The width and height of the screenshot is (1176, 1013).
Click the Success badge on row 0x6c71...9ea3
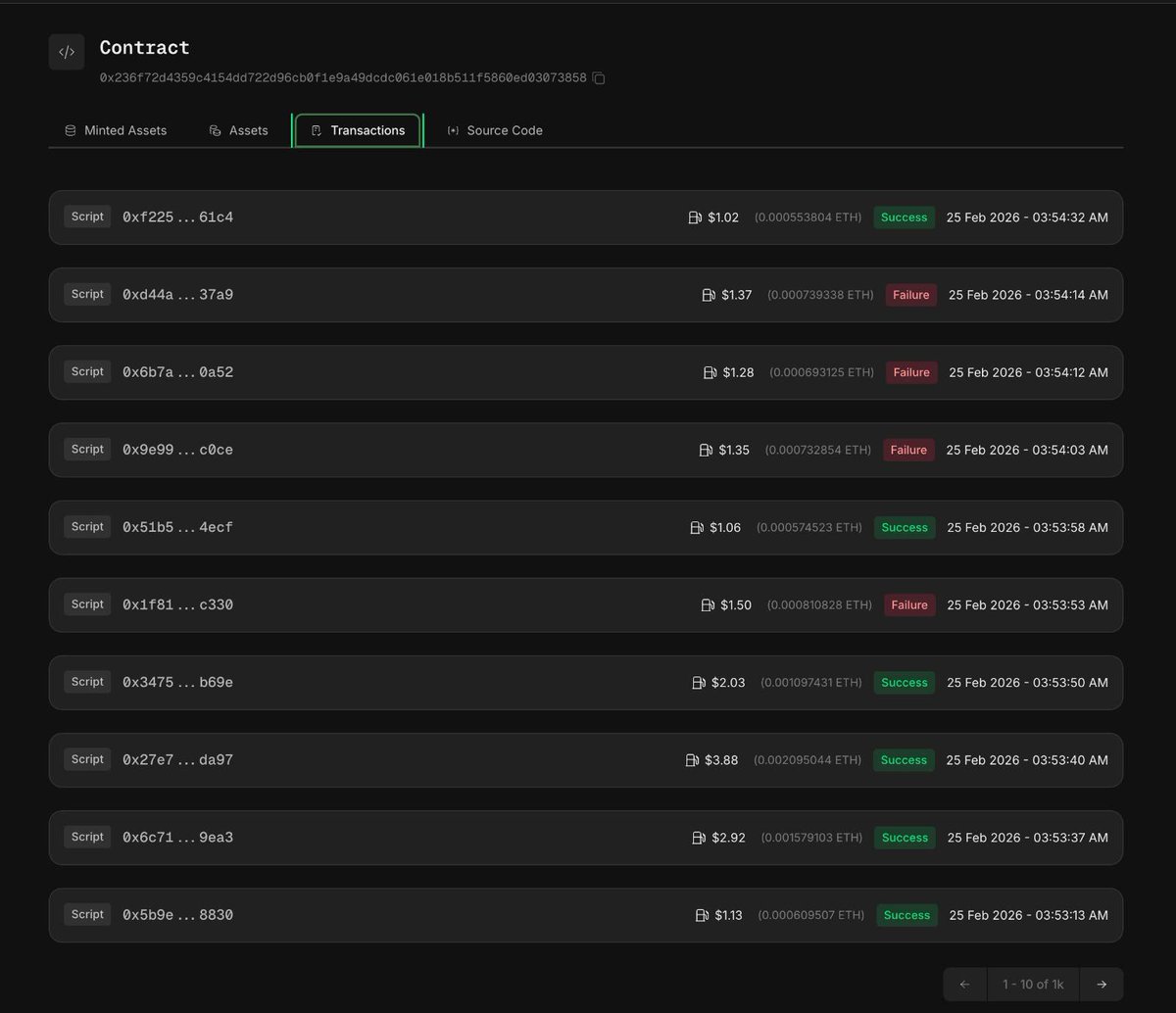(x=905, y=838)
